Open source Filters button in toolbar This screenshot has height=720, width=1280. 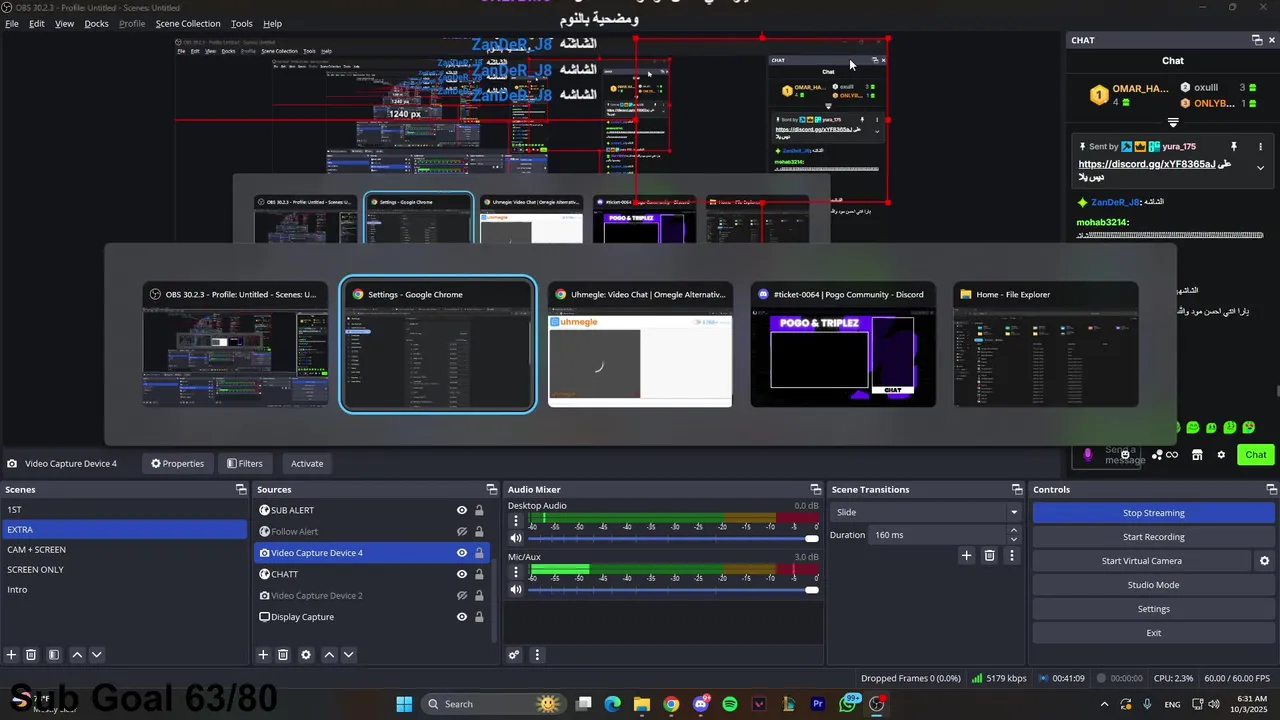click(x=245, y=463)
